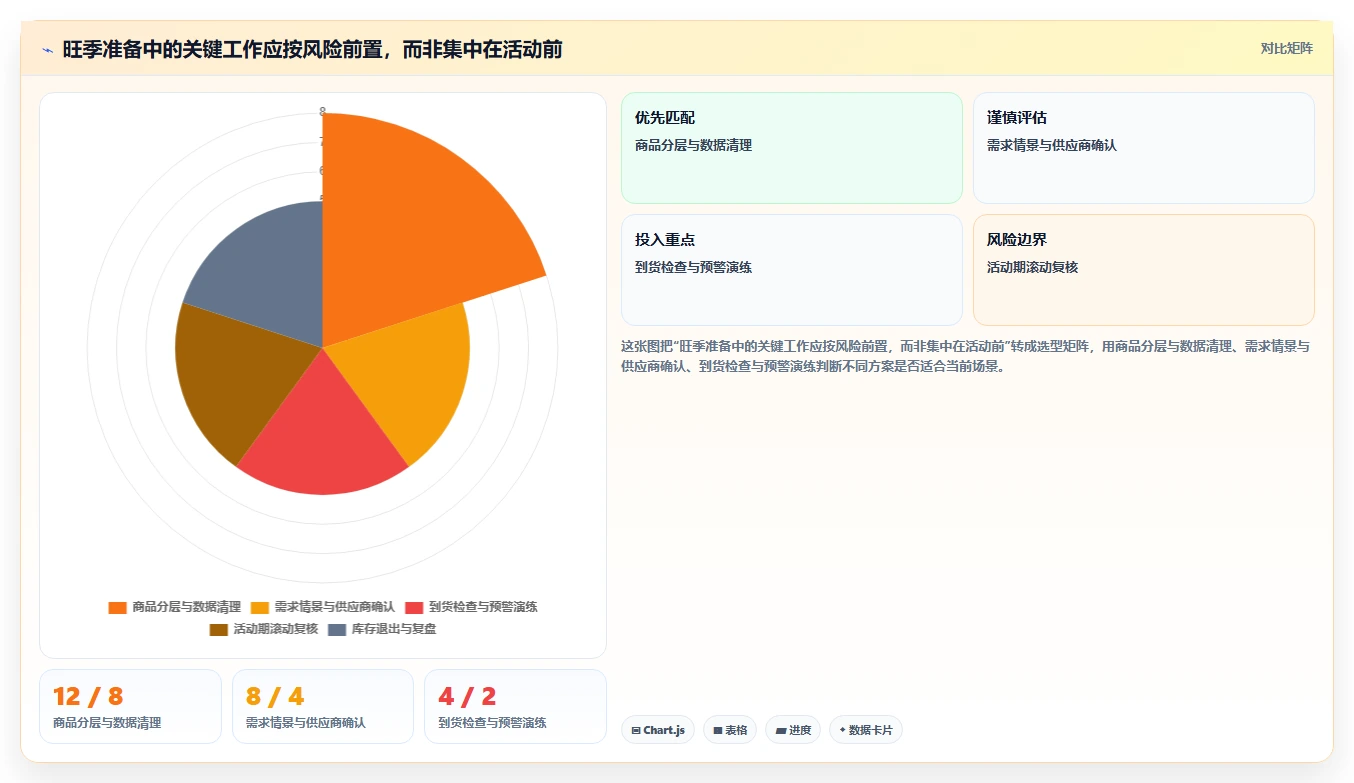1354x783 pixels.
Task: Select the 4 / 2 stat card
Action: tap(515, 707)
